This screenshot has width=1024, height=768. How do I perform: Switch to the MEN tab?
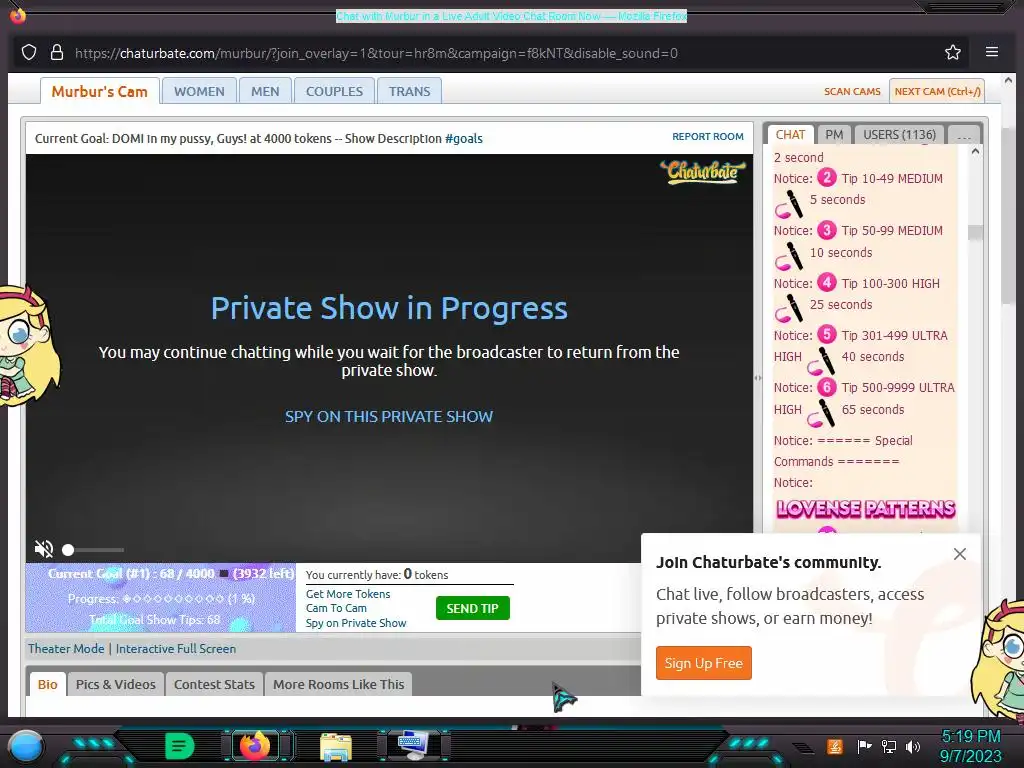265,91
